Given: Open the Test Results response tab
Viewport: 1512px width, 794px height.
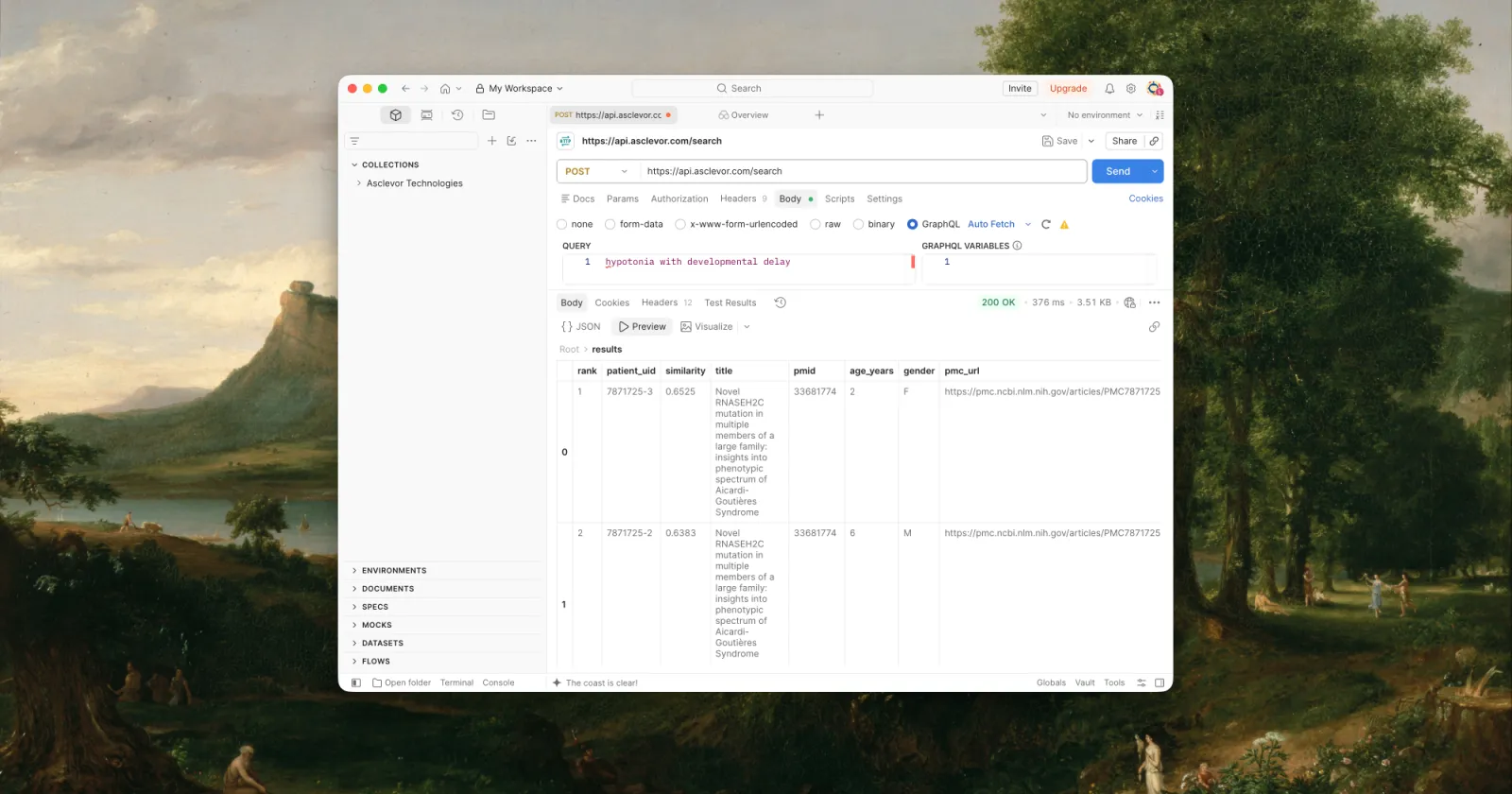Looking at the screenshot, I should click(730, 303).
